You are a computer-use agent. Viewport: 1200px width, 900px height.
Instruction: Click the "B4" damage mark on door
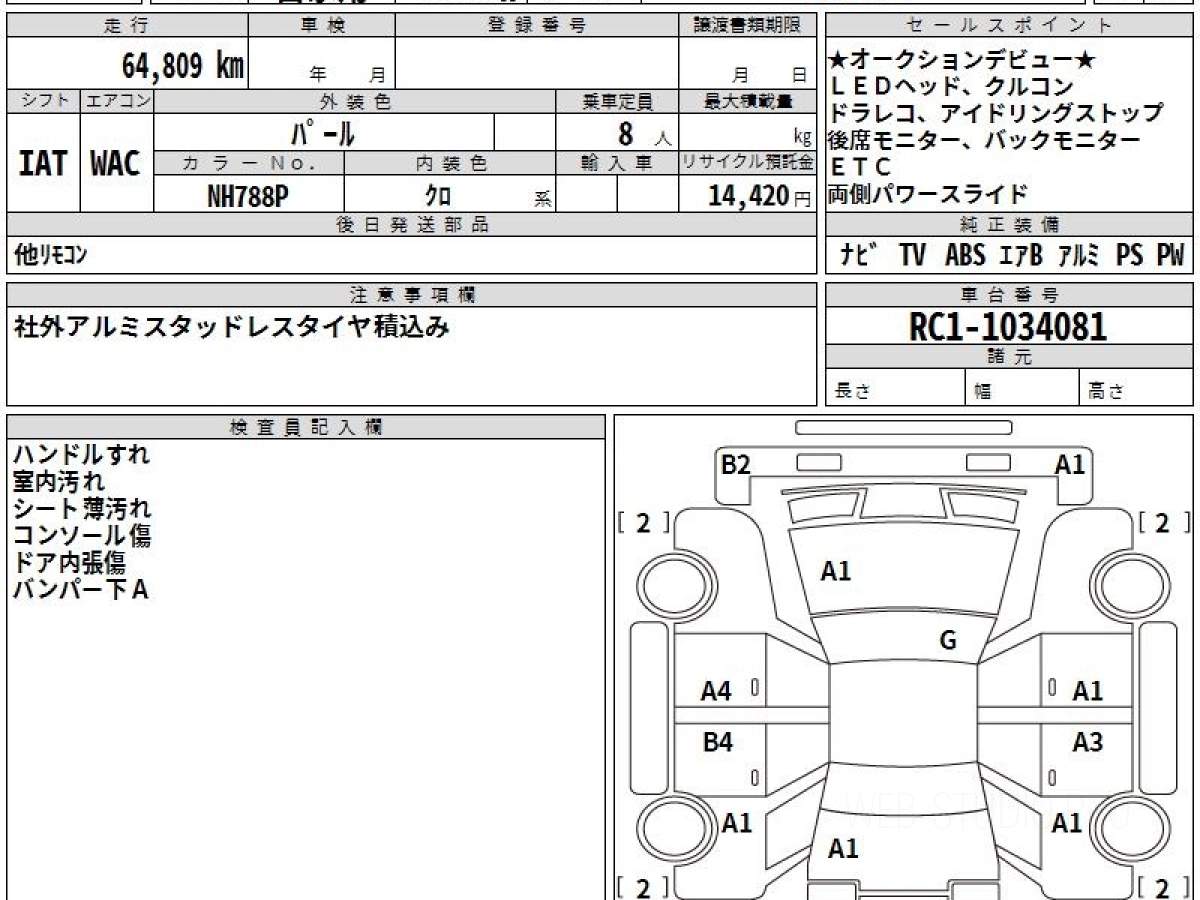point(717,742)
